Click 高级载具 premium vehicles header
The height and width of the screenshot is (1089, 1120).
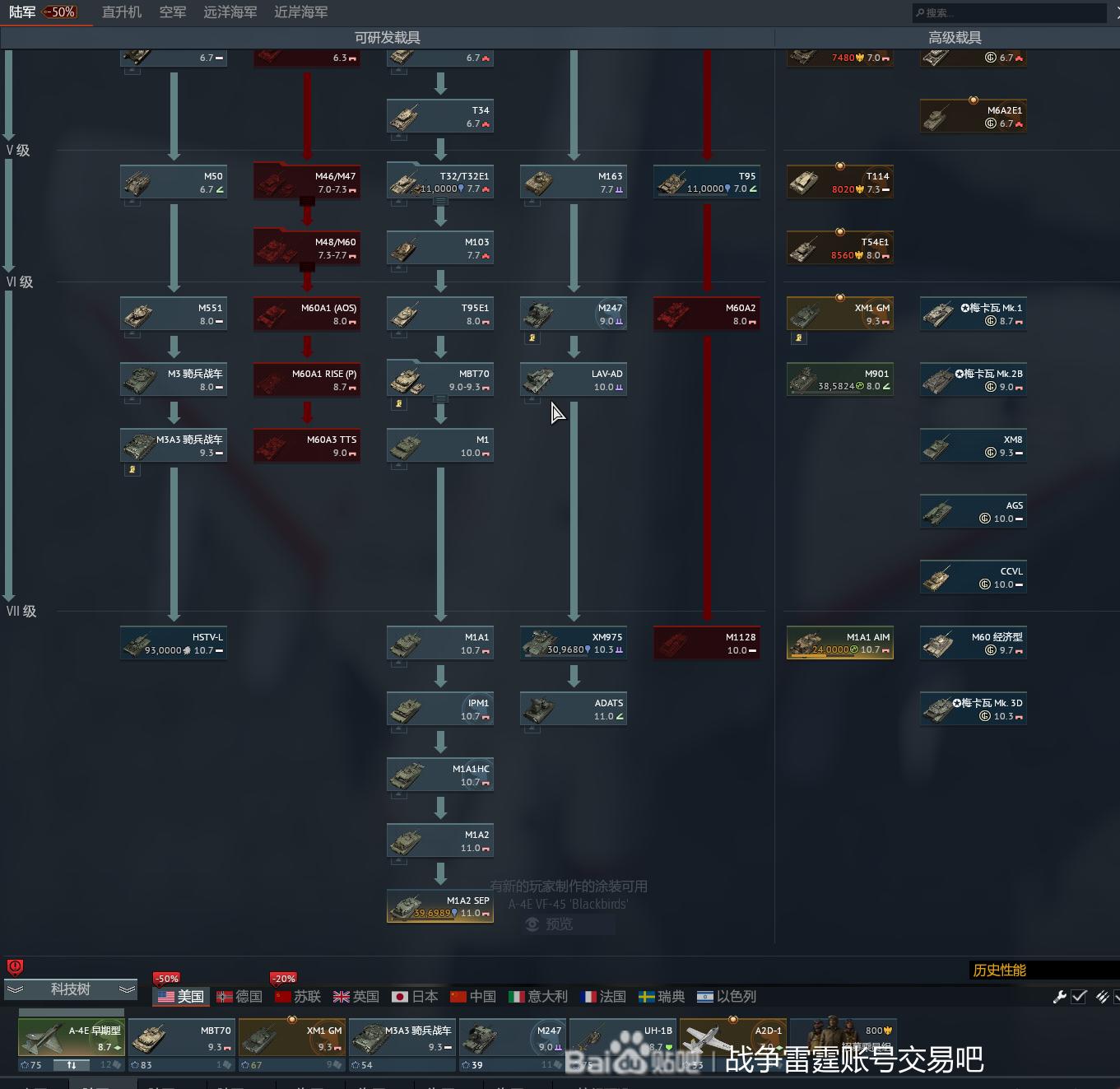pyautogui.click(x=955, y=37)
